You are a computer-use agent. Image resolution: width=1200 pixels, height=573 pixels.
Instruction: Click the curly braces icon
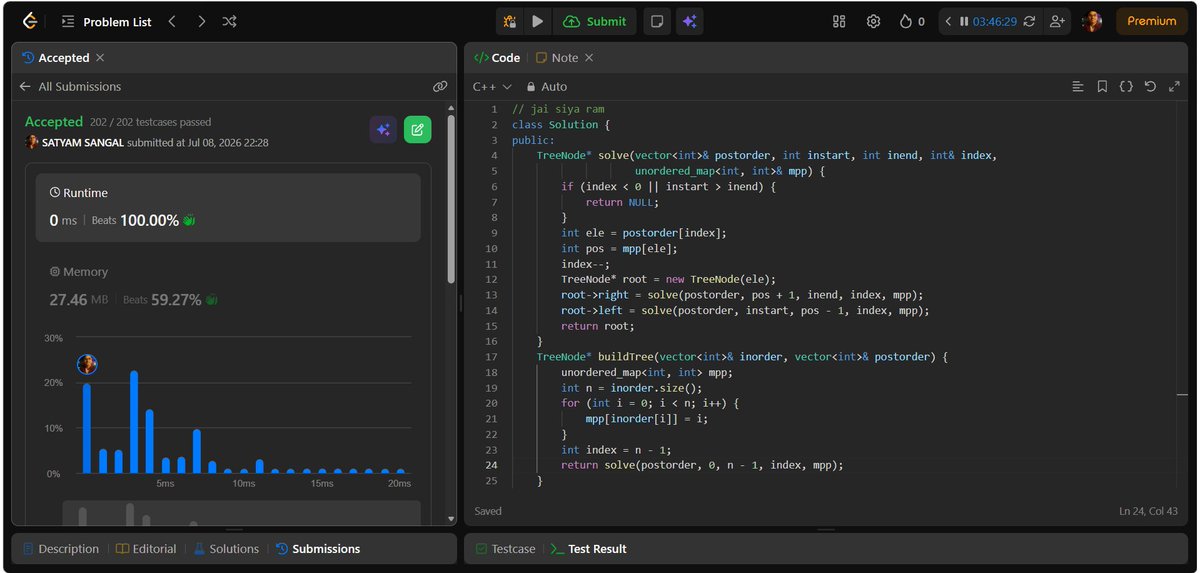(1126, 87)
